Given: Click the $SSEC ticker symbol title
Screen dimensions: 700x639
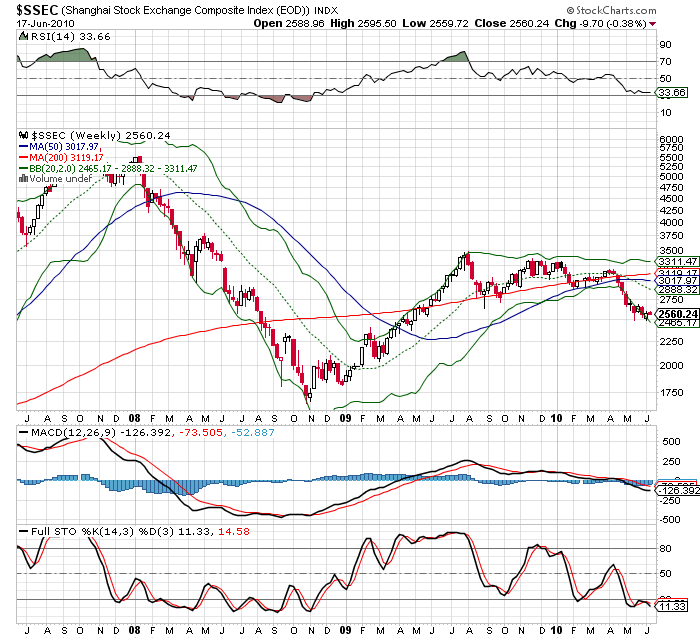Looking at the screenshot, I should click(37, 10).
